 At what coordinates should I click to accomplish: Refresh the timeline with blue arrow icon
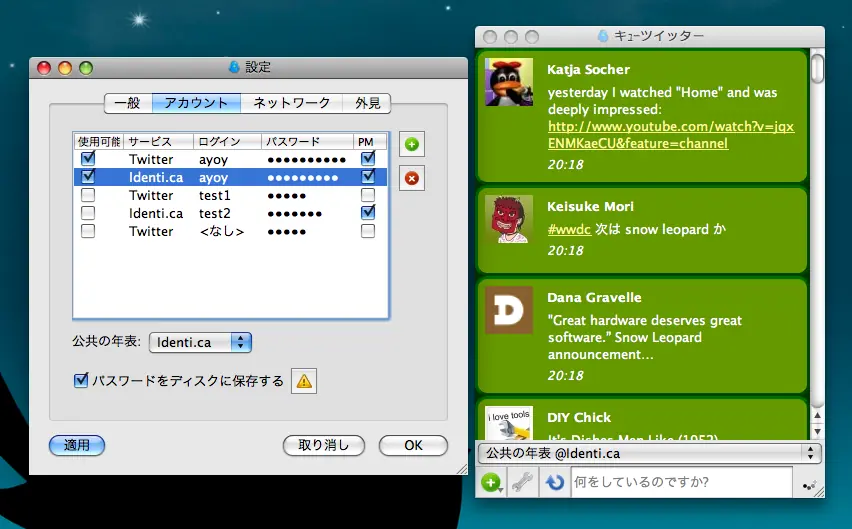[x=555, y=482]
